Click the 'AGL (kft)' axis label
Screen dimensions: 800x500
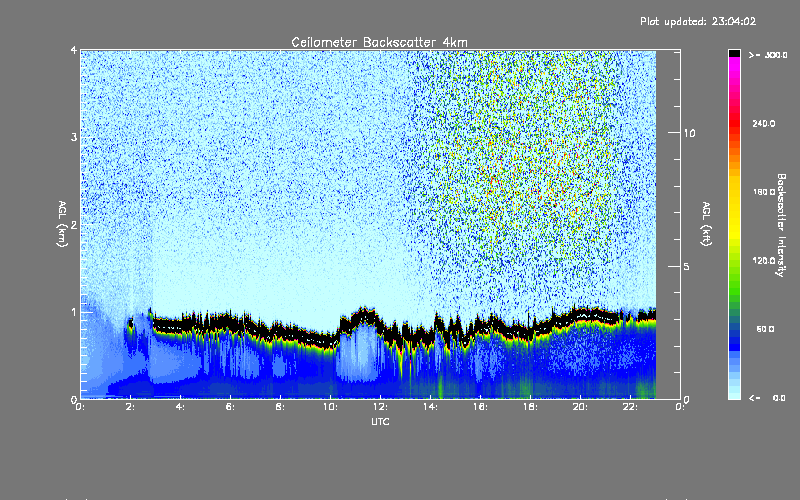click(x=706, y=224)
